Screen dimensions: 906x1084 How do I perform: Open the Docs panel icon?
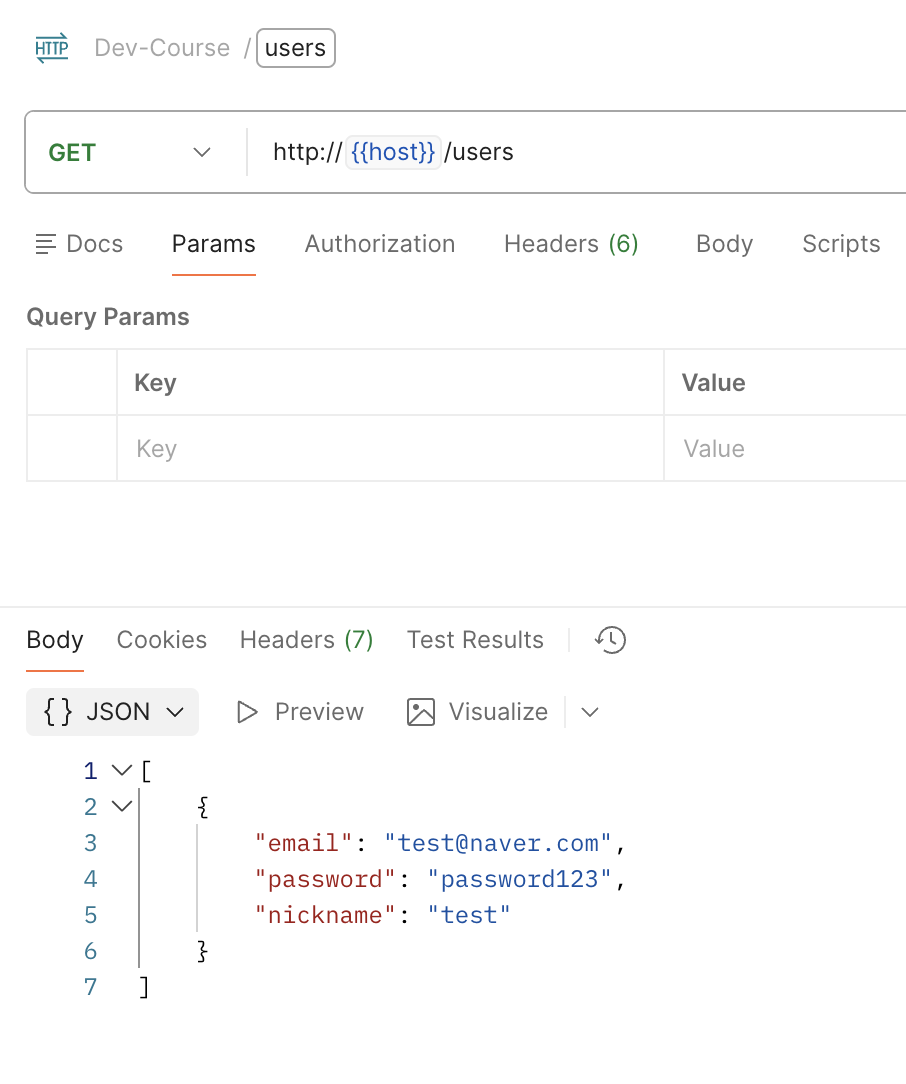coord(45,244)
